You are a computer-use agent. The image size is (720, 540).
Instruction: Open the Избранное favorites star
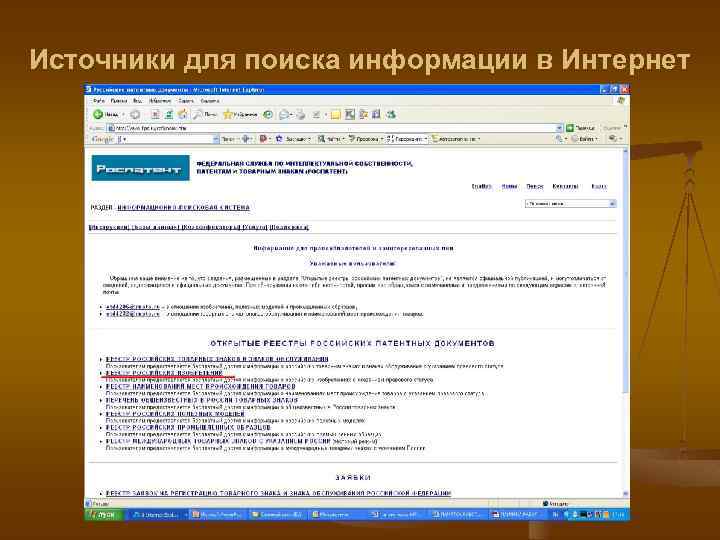240,114
